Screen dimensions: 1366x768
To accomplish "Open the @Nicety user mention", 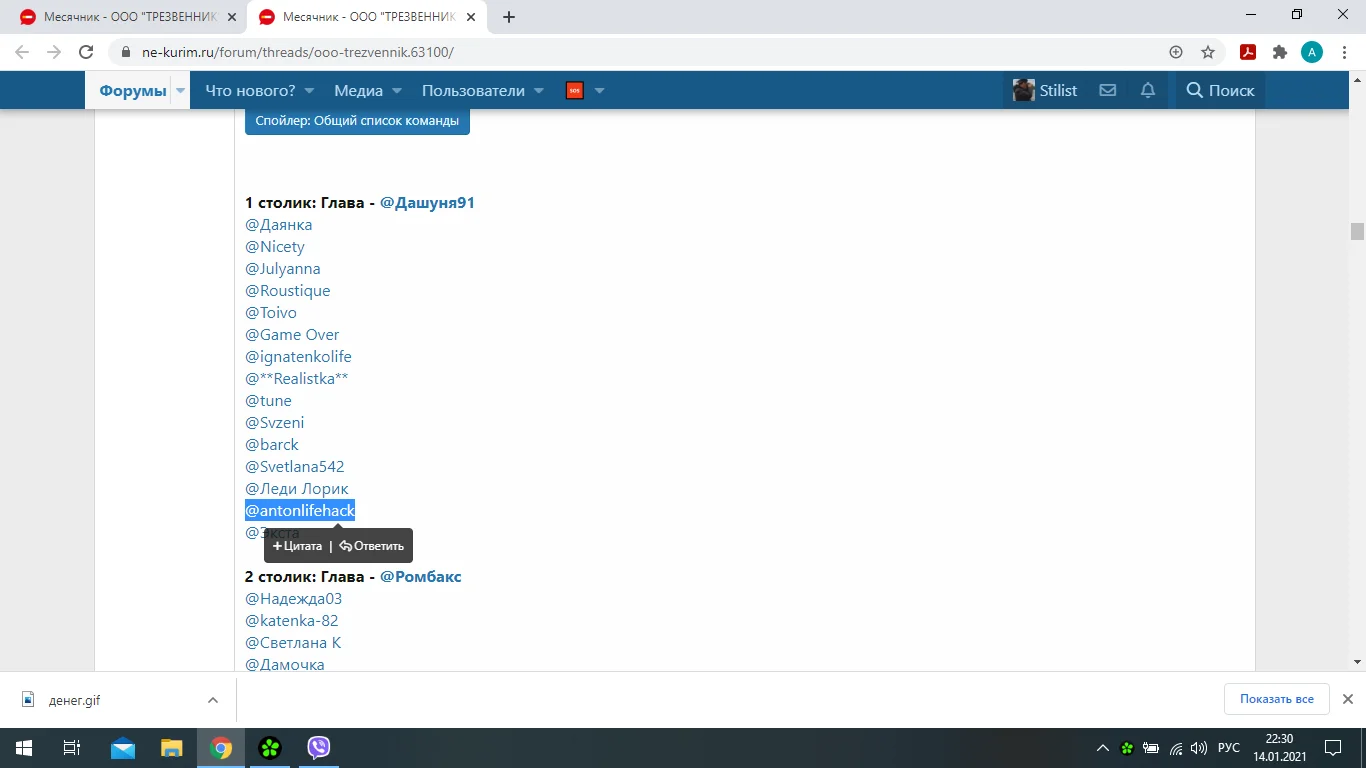I will (x=275, y=247).
